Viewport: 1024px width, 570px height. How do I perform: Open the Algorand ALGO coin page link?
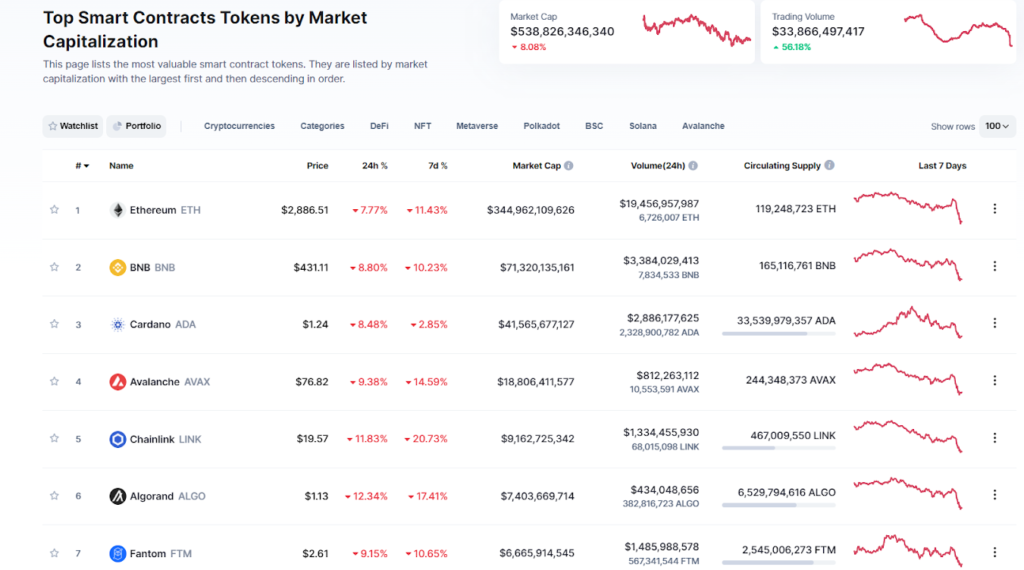coord(167,496)
